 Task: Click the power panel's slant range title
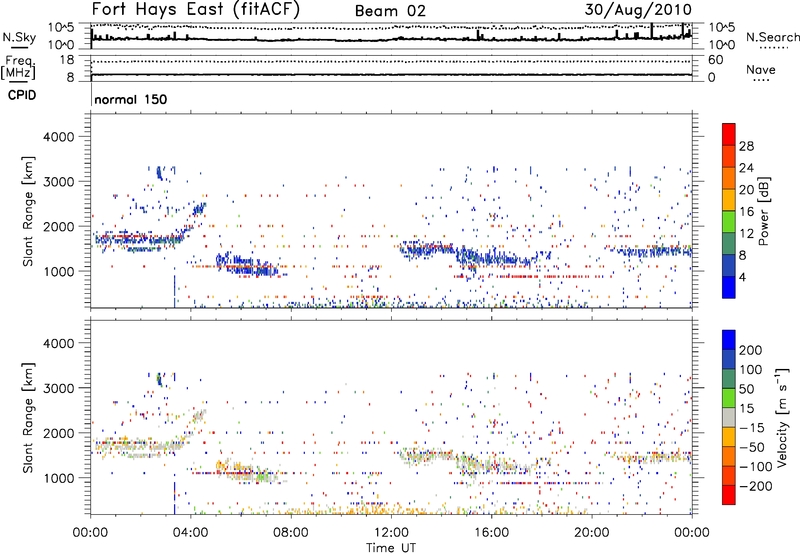pyautogui.click(x=28, y=211)
